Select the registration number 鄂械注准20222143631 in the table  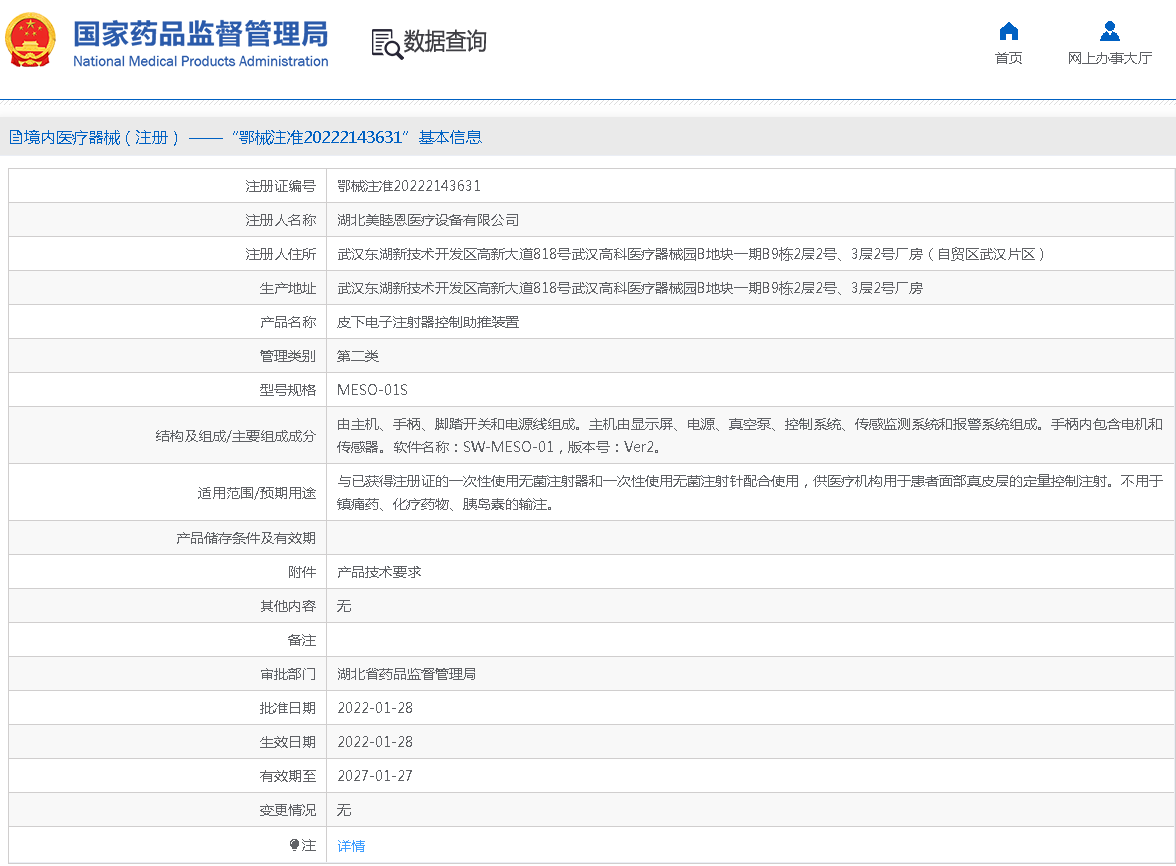coord(409,186)
